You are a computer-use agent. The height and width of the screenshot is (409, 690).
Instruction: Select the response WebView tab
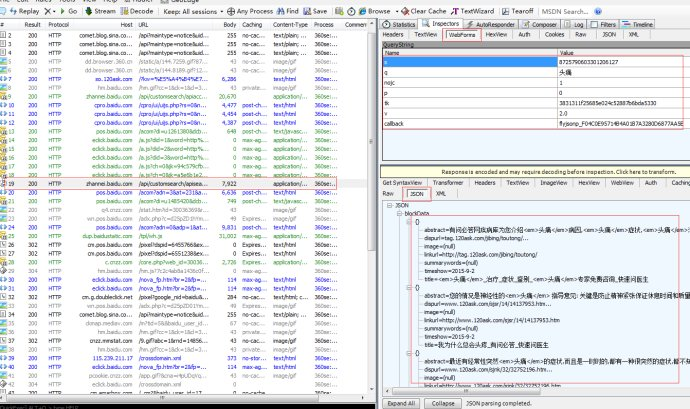click(x=622, y=182)
